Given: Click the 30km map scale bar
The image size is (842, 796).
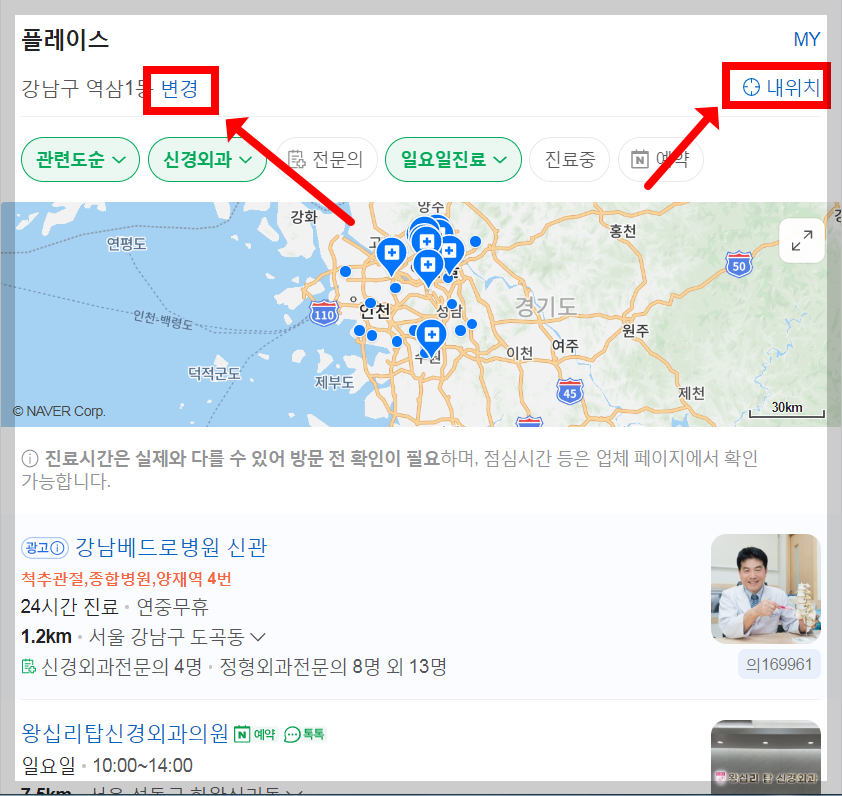Looking at the screenshot, I should 787,409.
